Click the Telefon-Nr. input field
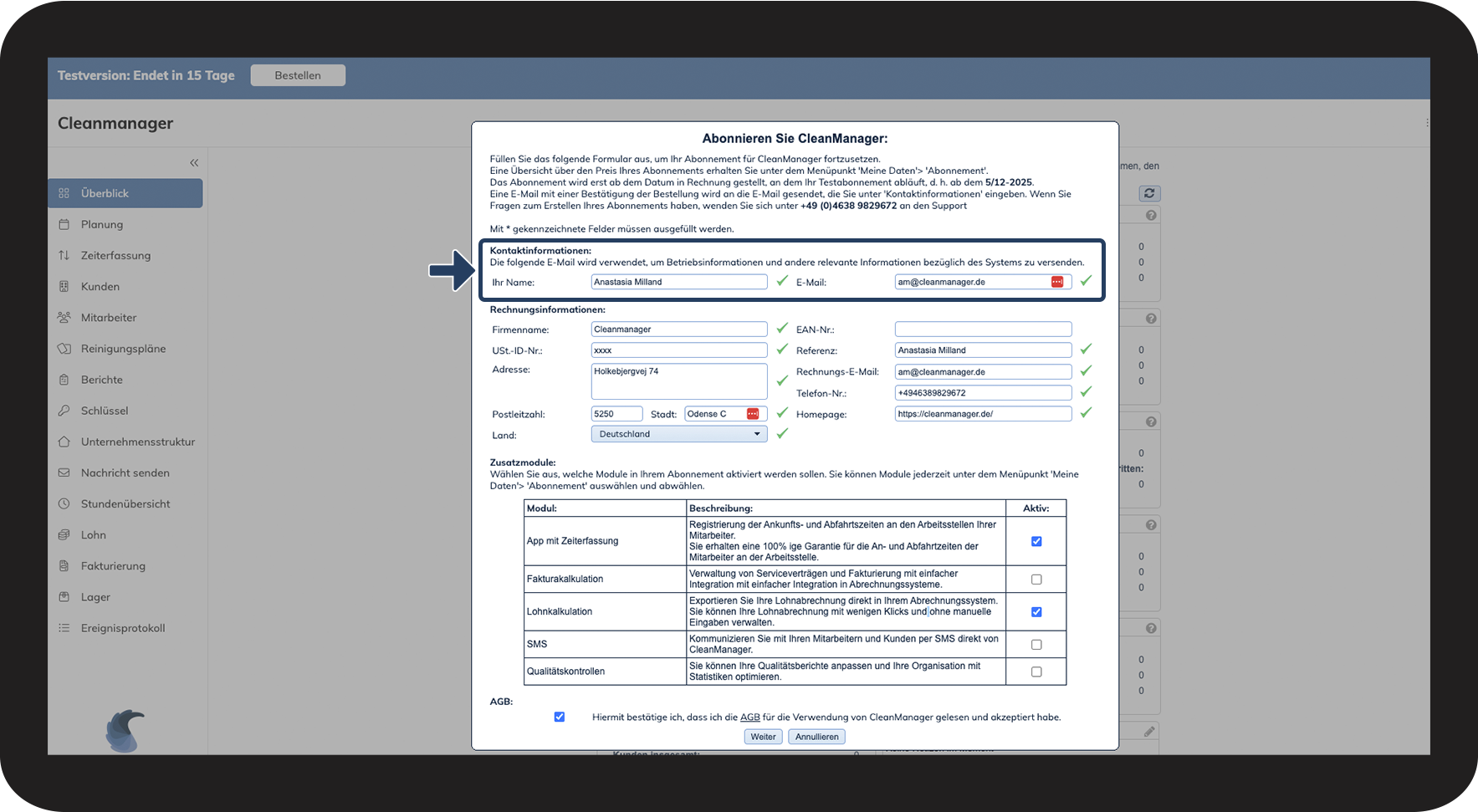The height and width of the screenshot is (812, 1478). [x=983, y=393]
